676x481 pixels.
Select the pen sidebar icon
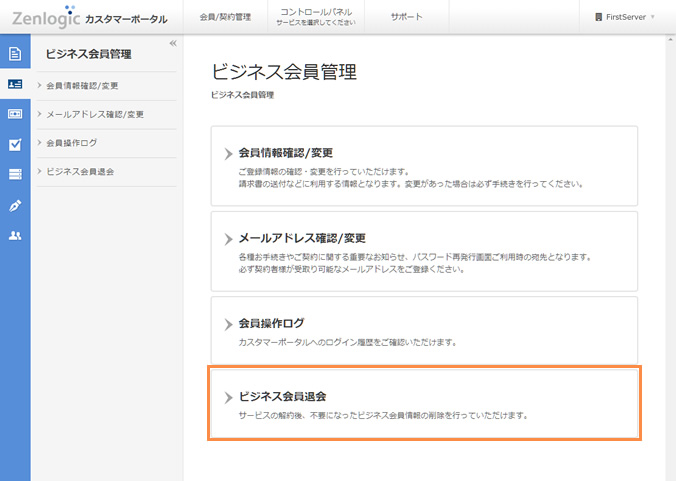15,205
